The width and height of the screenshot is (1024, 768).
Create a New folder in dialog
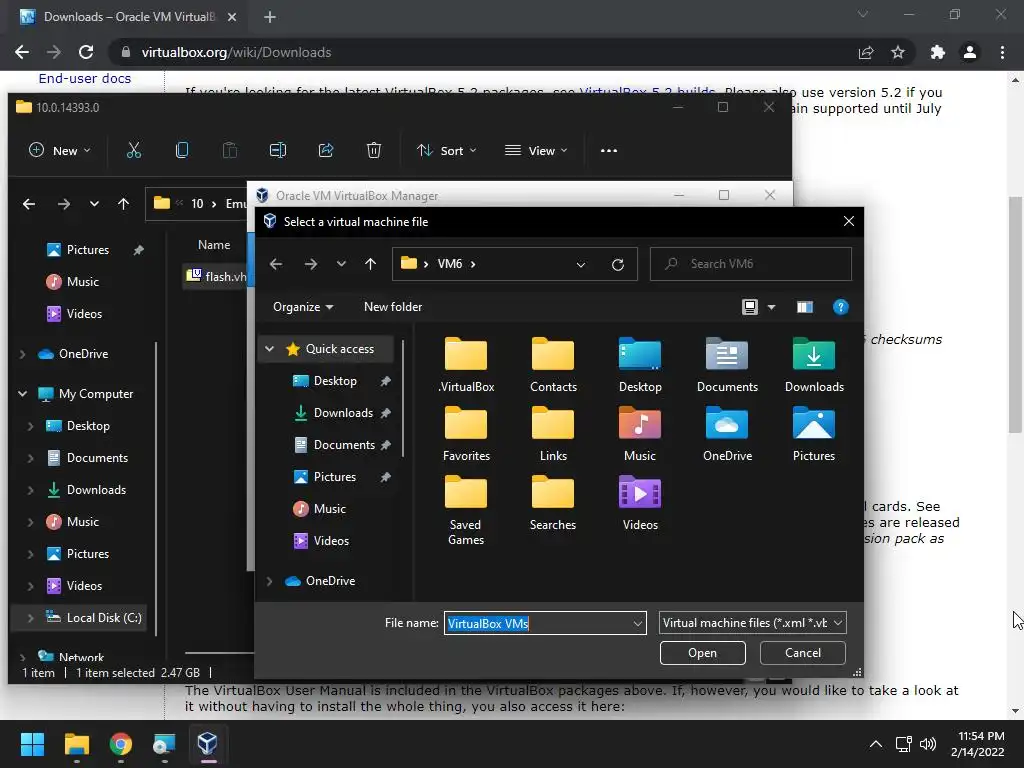(x=393, y=307)
